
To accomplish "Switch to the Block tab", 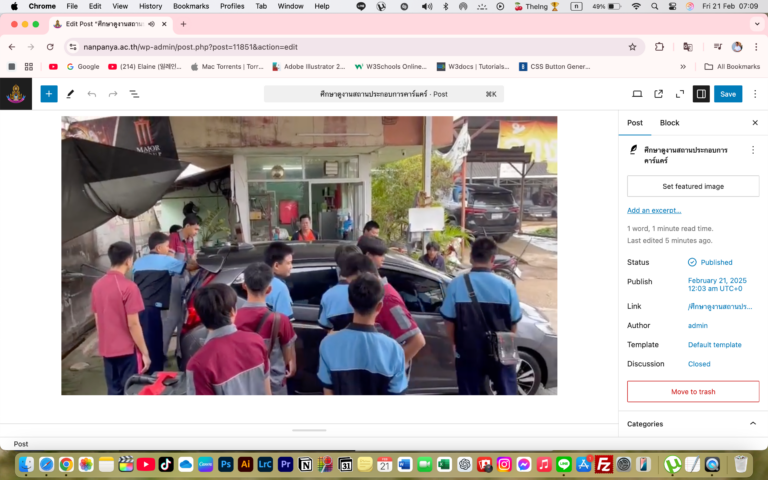I will [x=669, y=123].
